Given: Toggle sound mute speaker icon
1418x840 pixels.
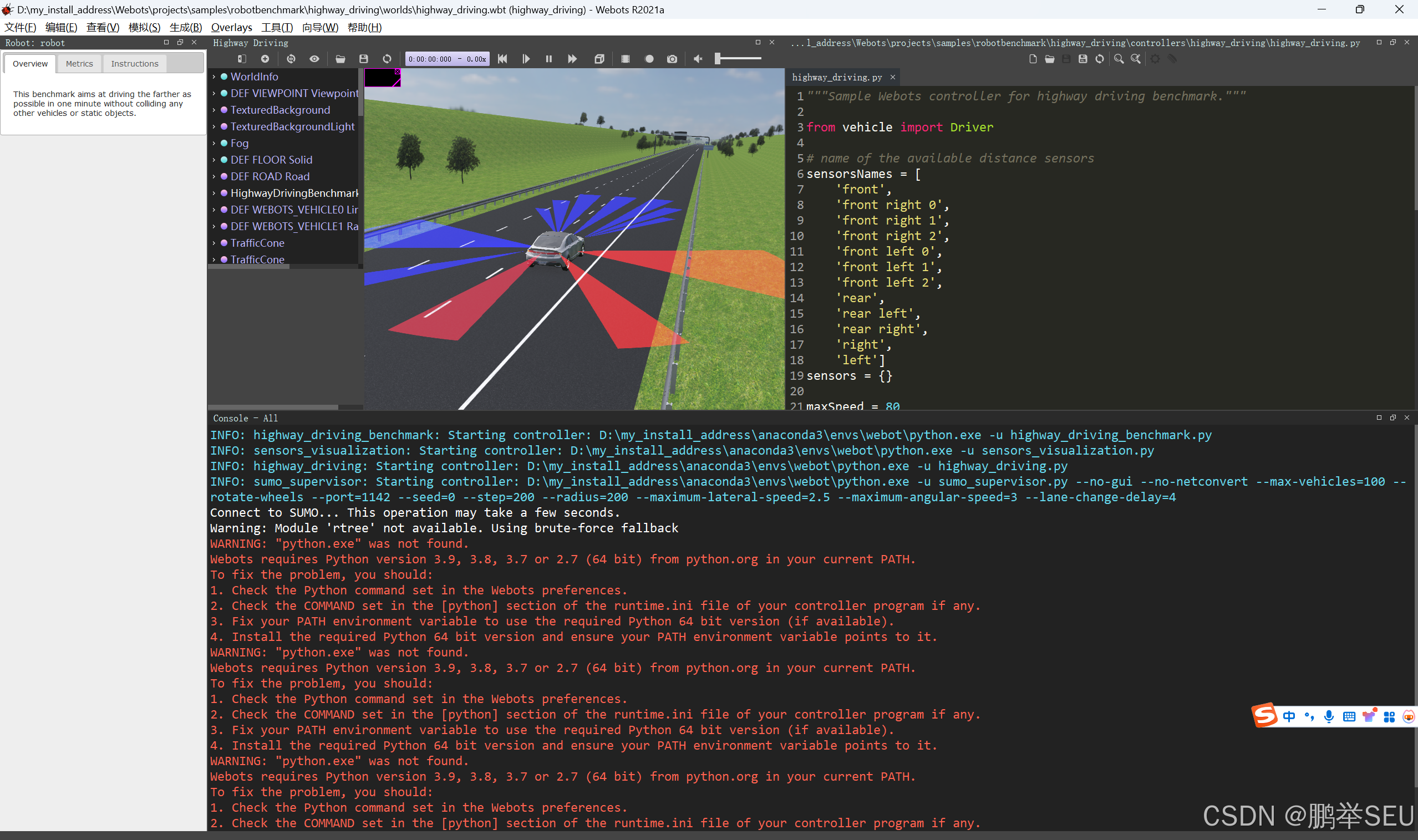Looking at the screenshot, I should (x=698, y=59).
